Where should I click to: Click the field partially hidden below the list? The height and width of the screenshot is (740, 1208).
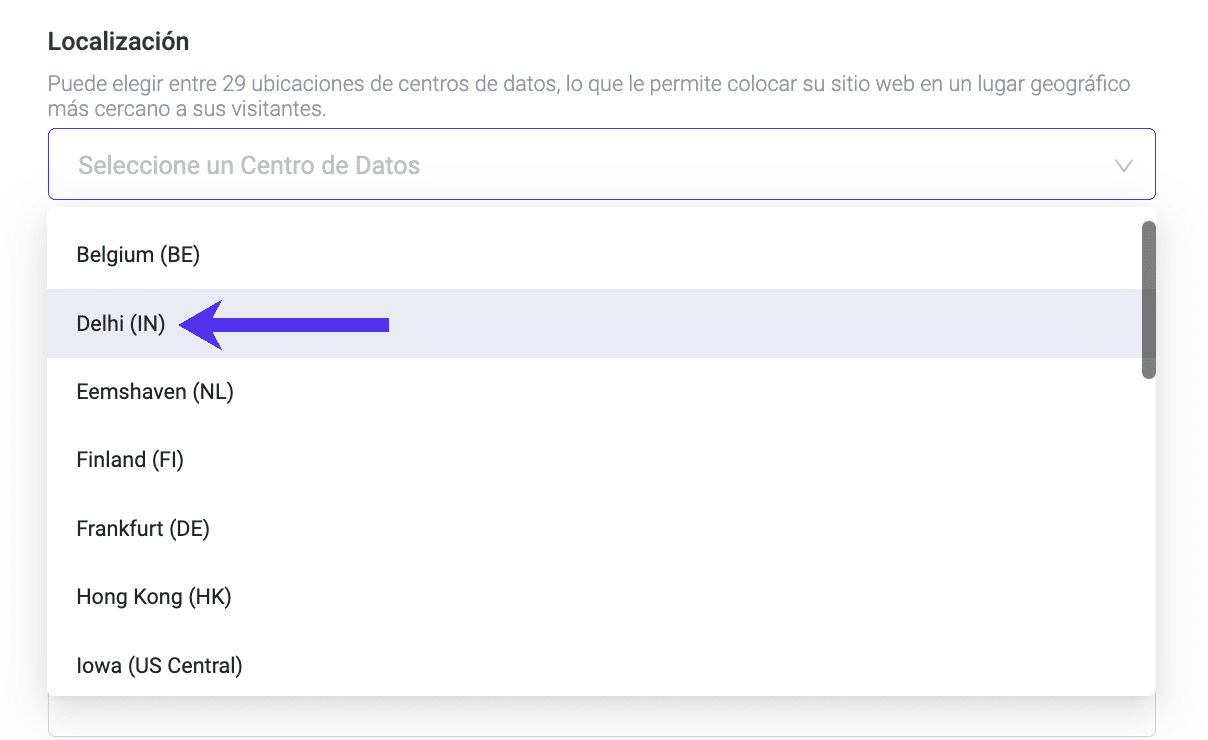(600, 718)
